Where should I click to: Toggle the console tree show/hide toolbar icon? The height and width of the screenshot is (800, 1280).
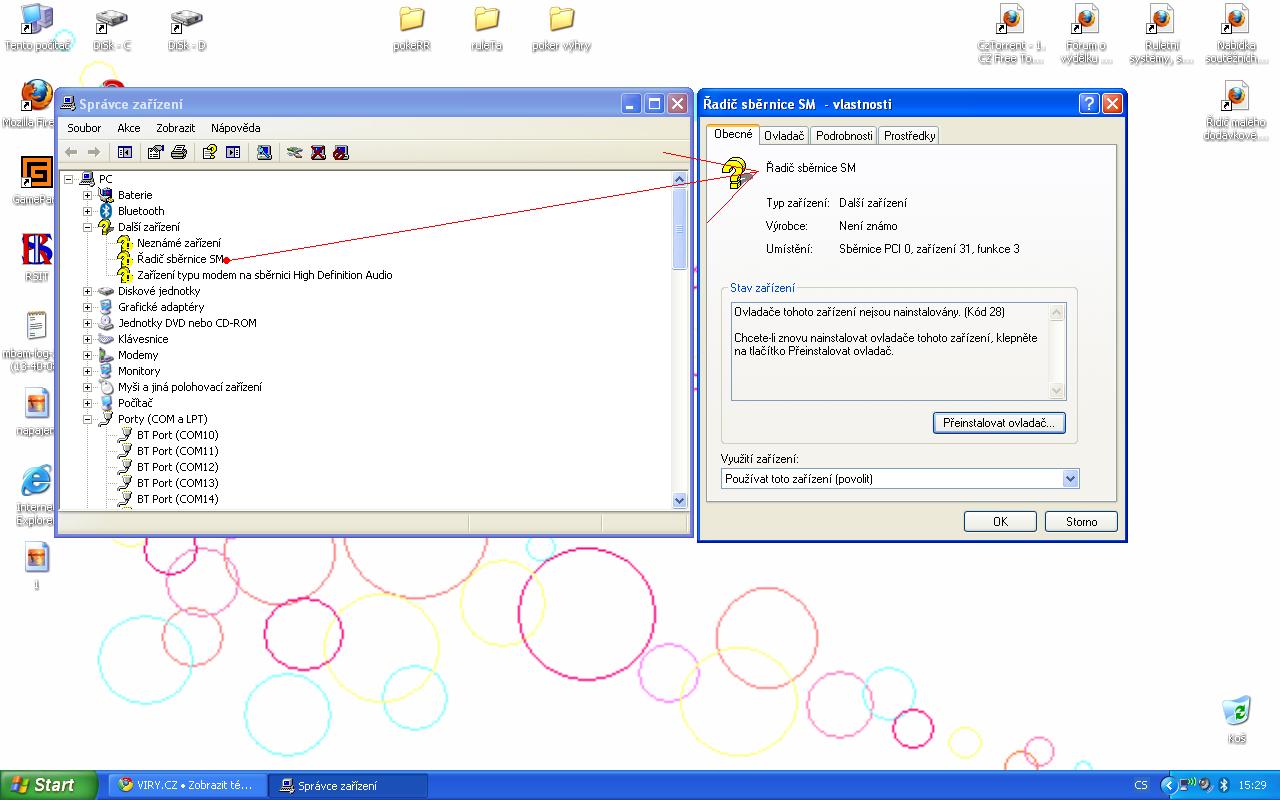(x=125, y=152)
